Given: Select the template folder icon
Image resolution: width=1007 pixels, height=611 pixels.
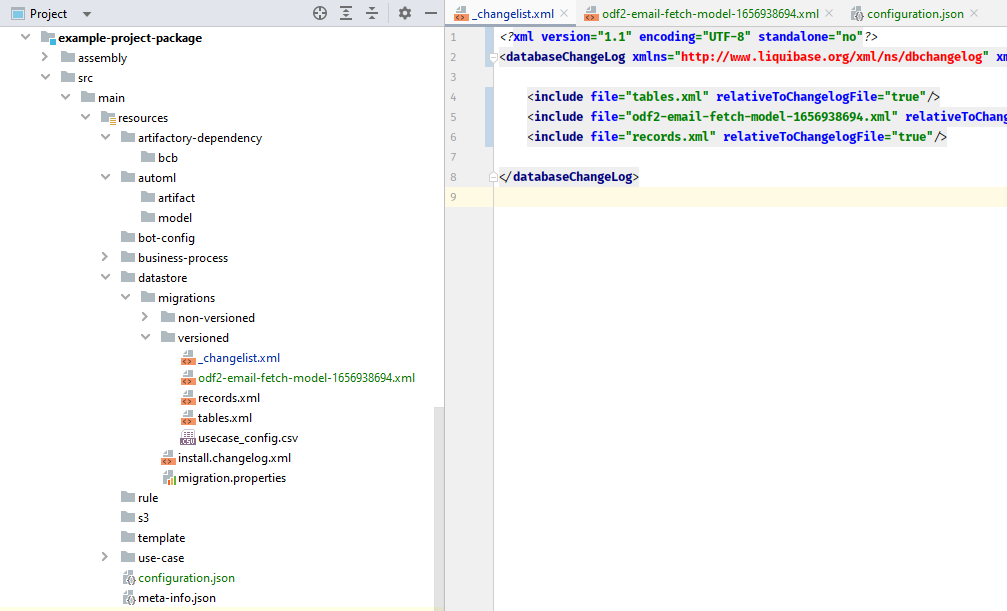Looking at the screenshot, I should 128,536.
